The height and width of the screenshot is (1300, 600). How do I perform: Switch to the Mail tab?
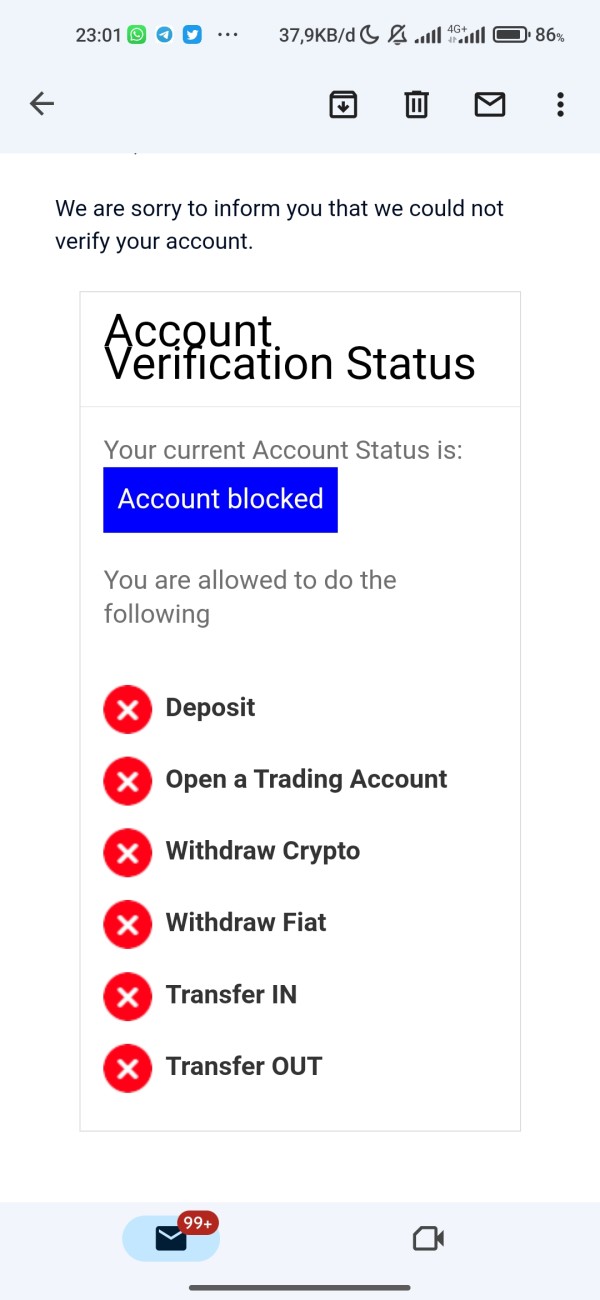click(x=171, y=1239)
